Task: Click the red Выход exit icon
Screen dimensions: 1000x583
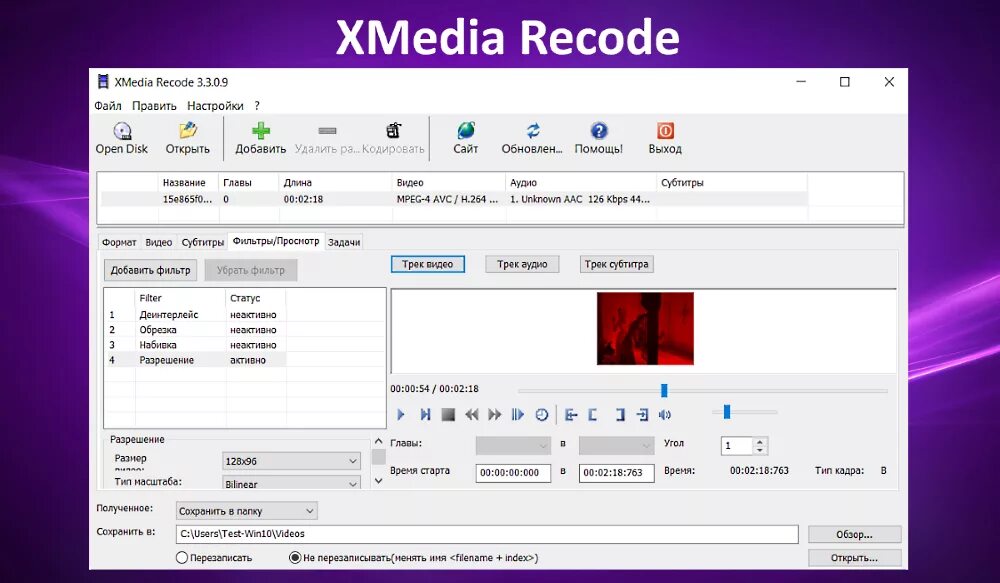Action: coord(665,131)
